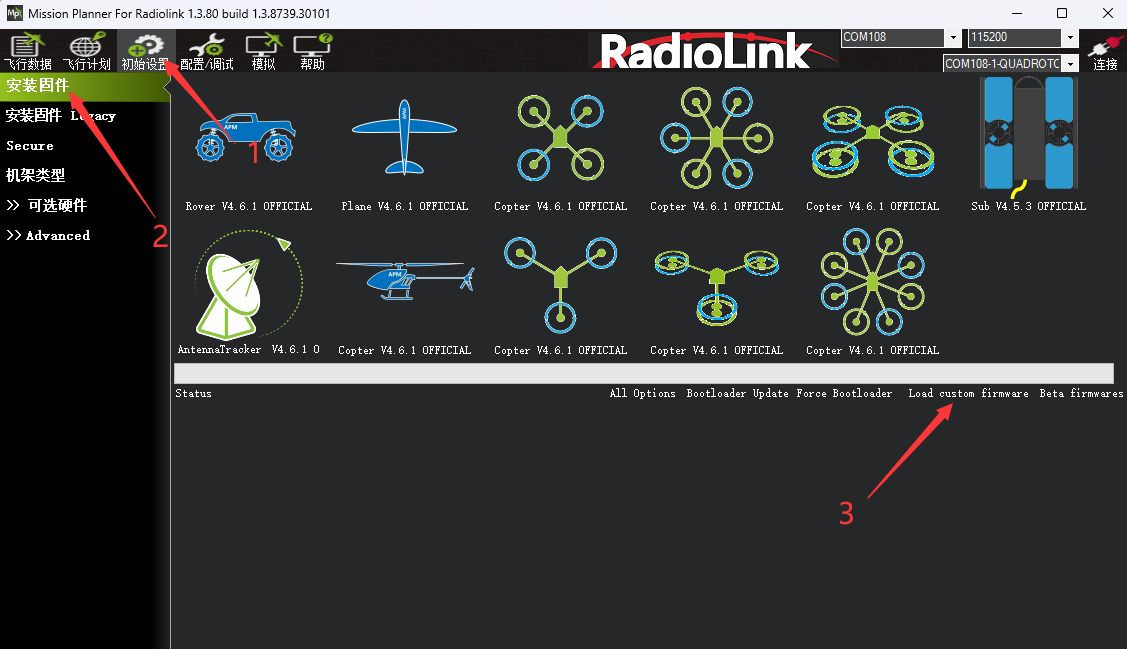Open the 飞行数据 flight data tab
The height and width of the screenshot is (649, 1127).
(28, 52)
